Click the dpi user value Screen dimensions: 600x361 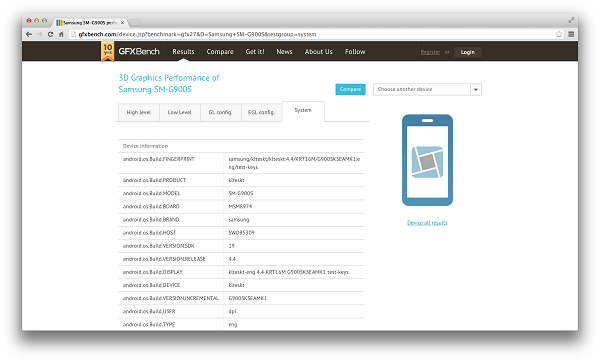pyautogui.click(x=232, y=312)
